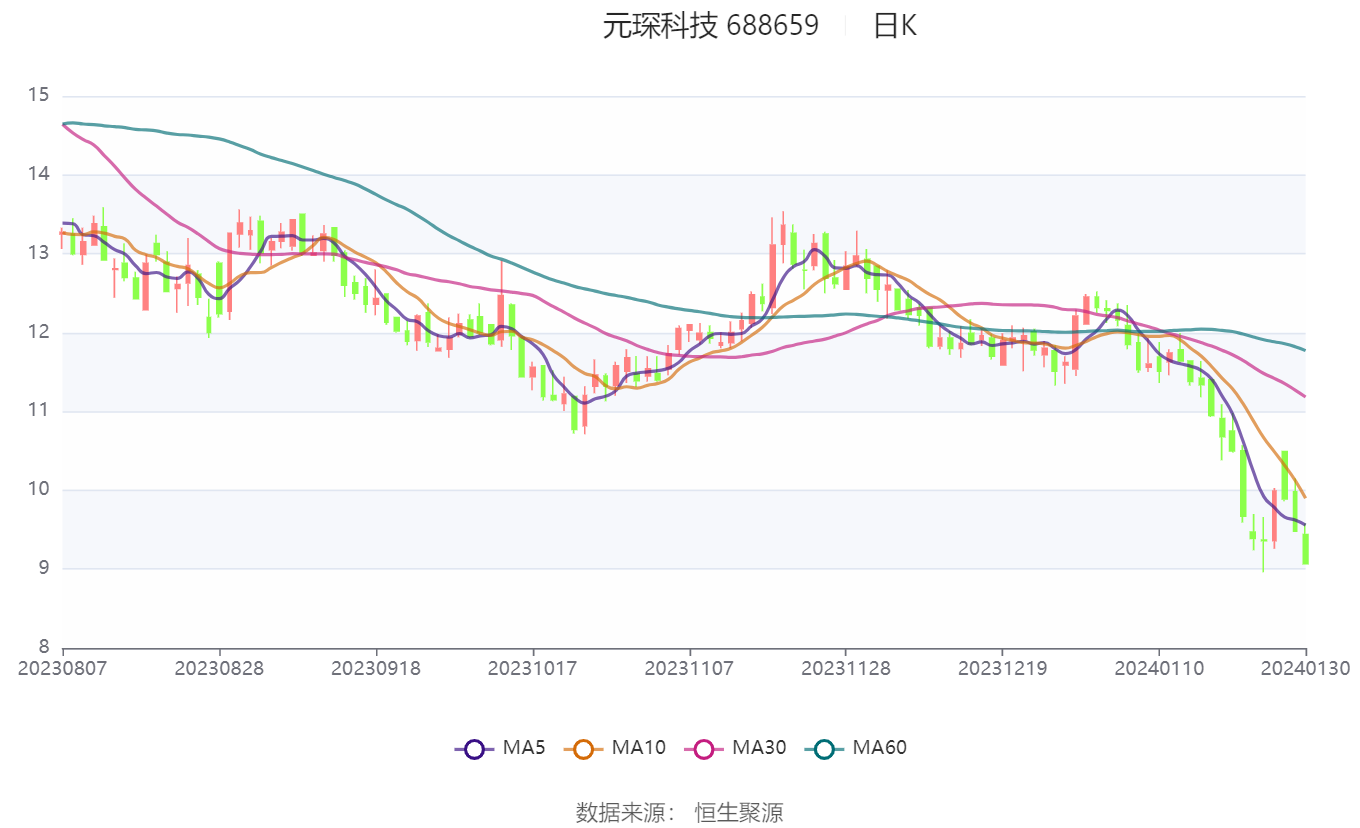Click y-axis value 12
The width and height of the screenshot is (1360, 828).
(x=39, y=333)
